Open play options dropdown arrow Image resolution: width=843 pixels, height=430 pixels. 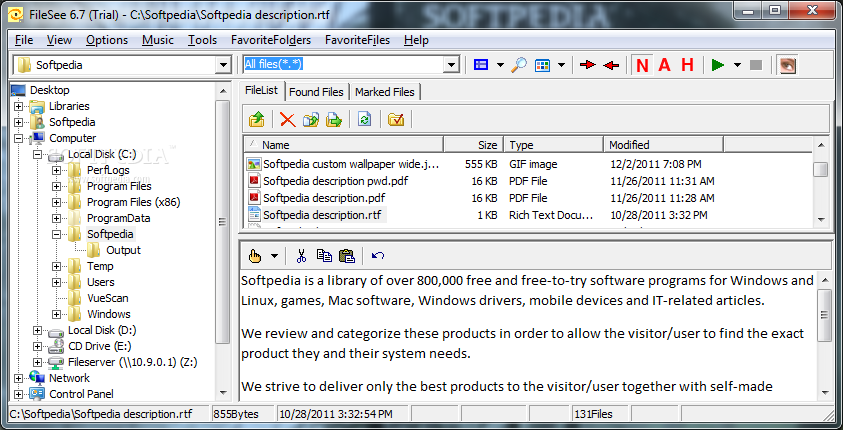737,66
